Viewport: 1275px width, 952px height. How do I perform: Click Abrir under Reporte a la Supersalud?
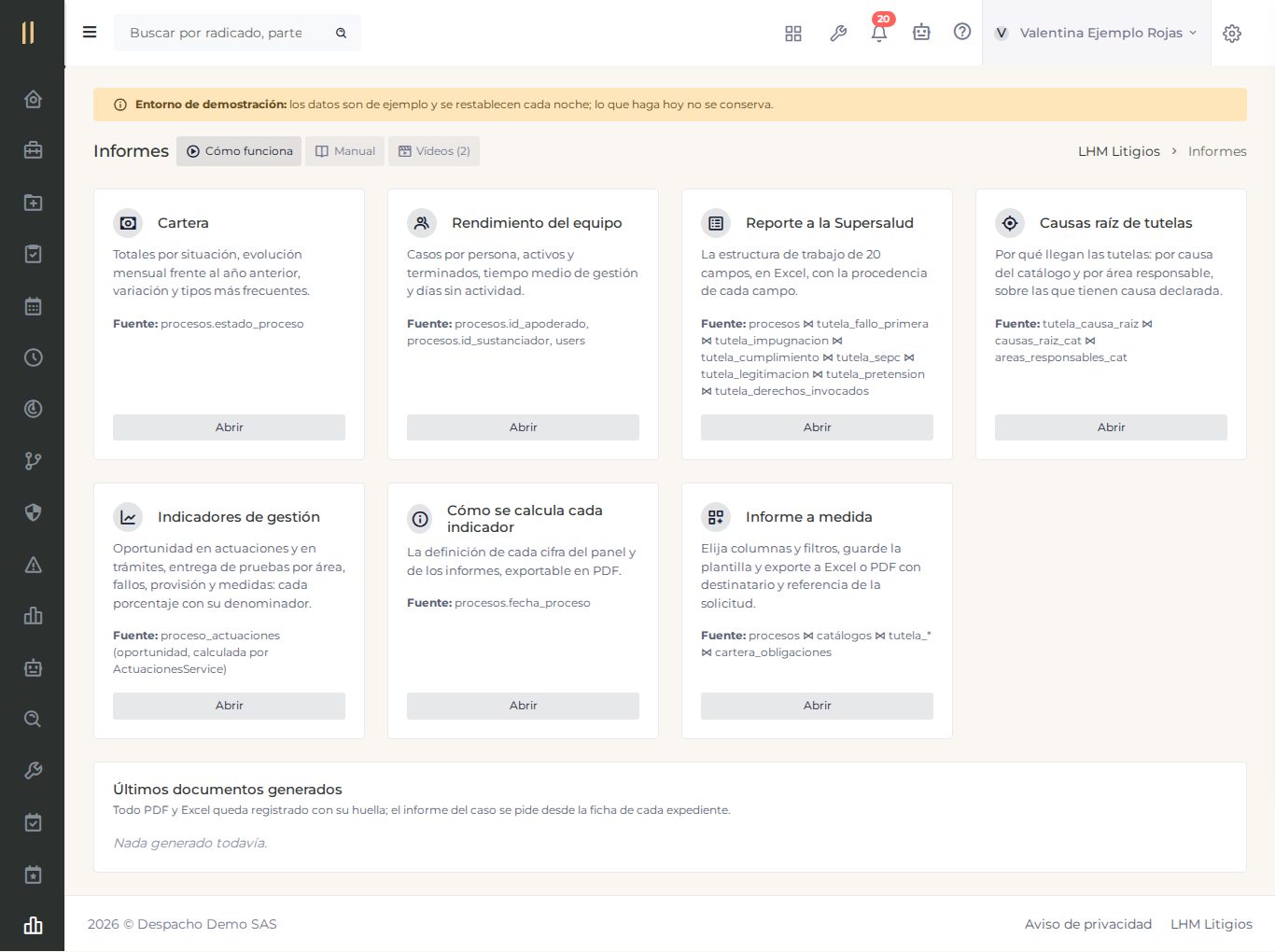(817, 427)
